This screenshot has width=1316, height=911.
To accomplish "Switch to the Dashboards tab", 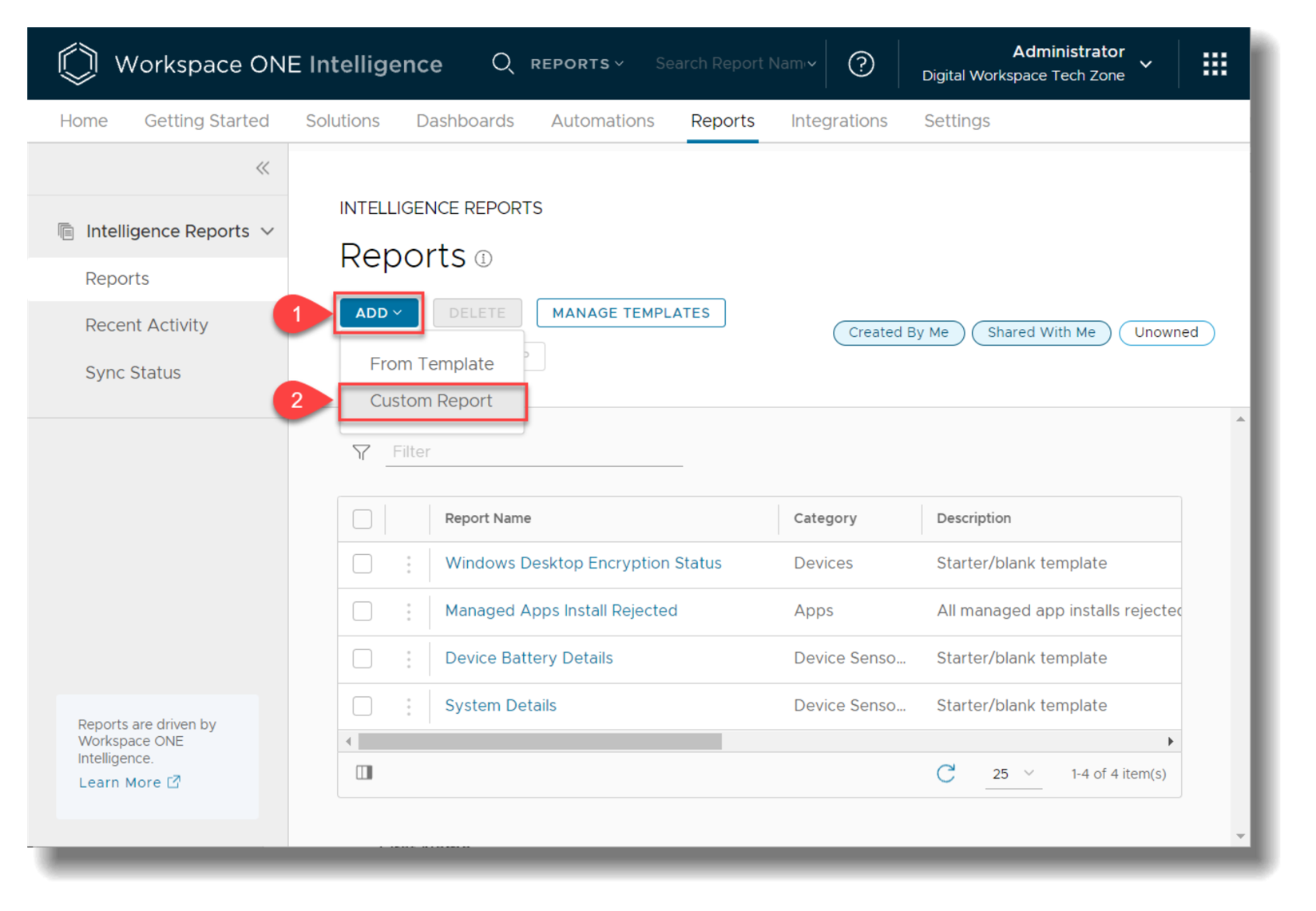I will tap(465, 121).
